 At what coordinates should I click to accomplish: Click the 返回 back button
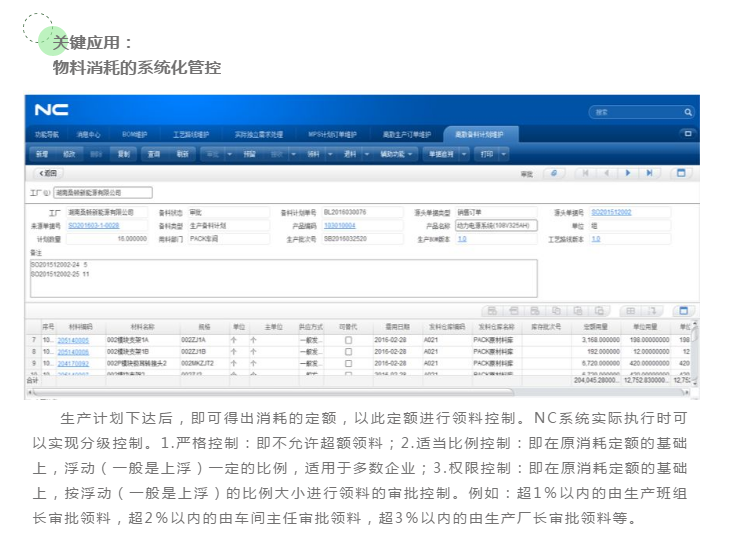(x=48, y=173)
